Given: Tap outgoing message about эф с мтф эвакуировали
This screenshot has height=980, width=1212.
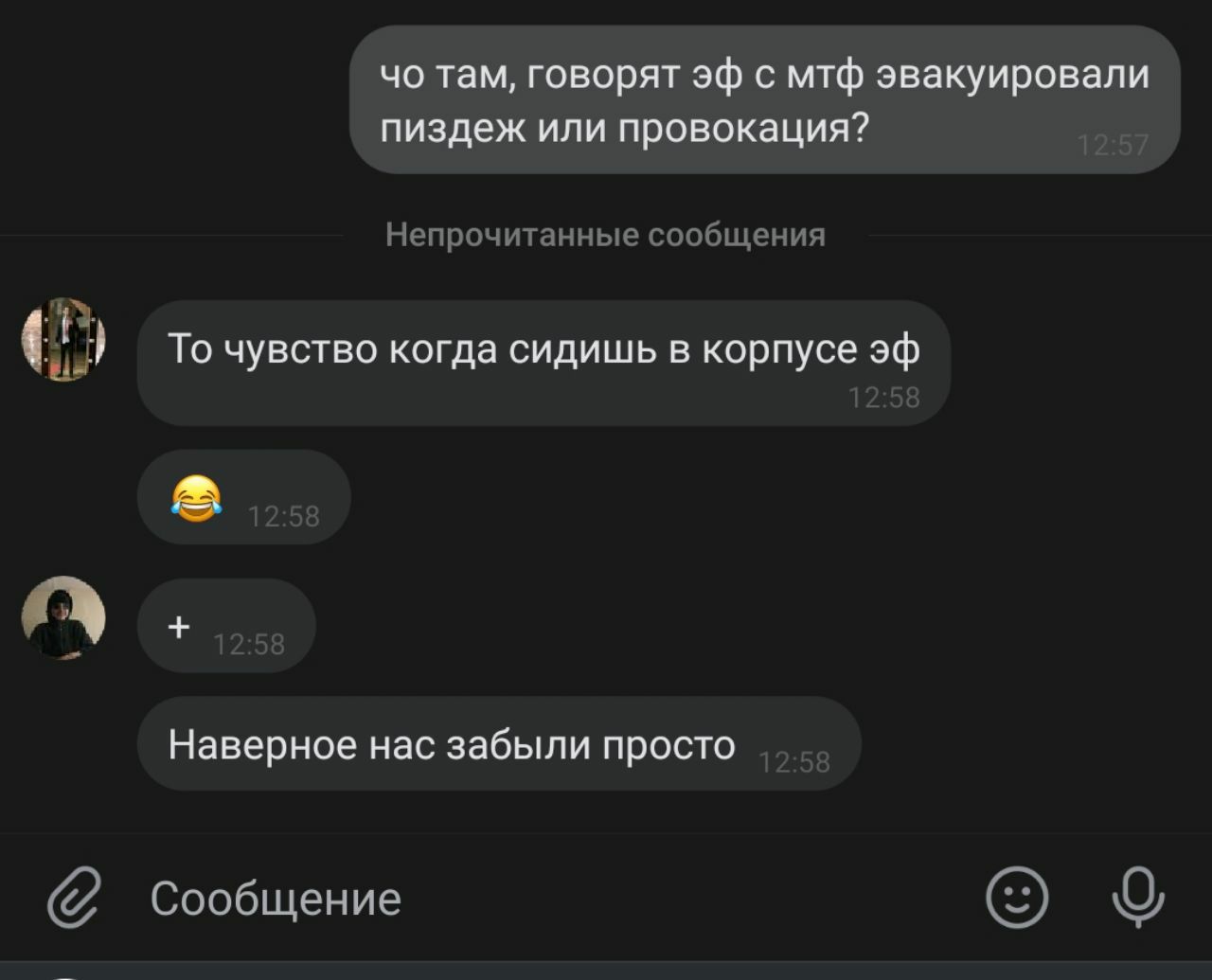Looking at the screenshot, I should (765, 99).
